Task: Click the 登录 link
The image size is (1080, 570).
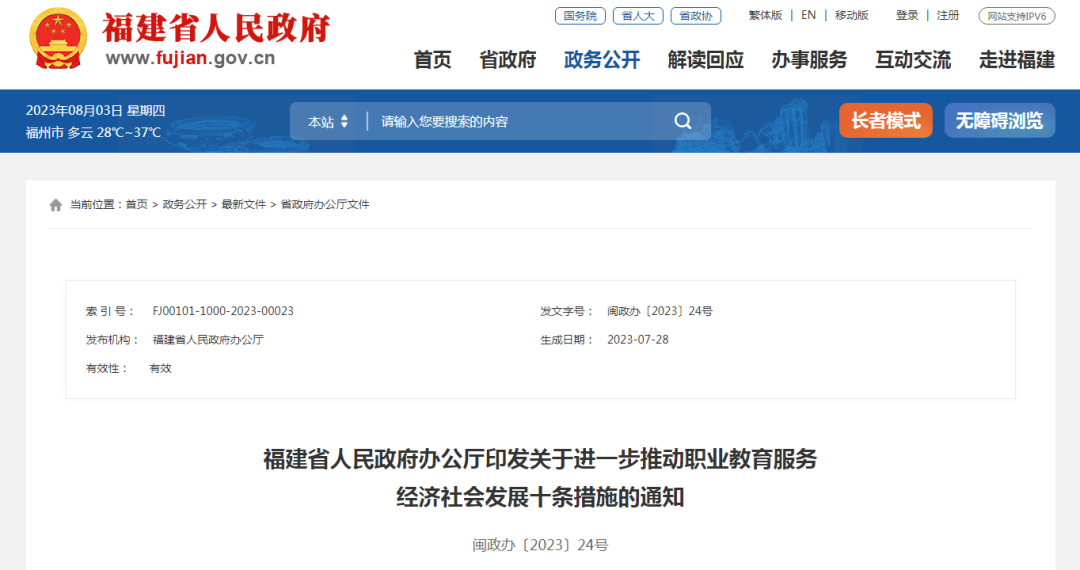Action: click(x=907, y=15)
